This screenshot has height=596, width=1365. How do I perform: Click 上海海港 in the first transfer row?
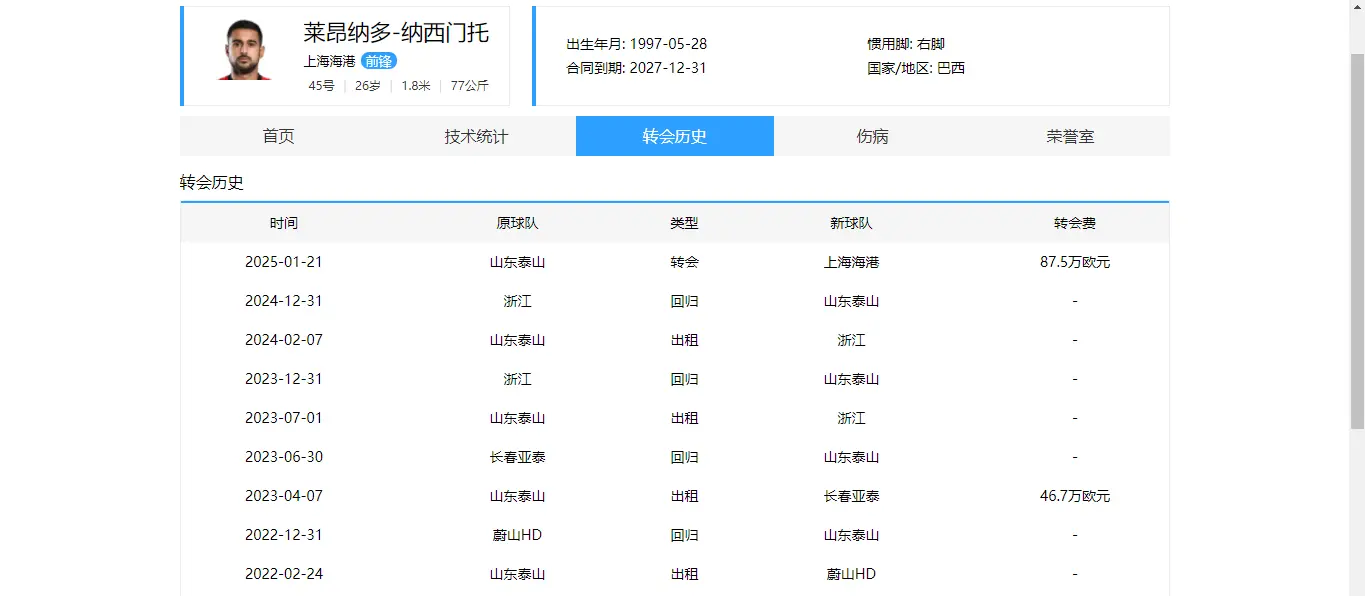pos(850,261)
